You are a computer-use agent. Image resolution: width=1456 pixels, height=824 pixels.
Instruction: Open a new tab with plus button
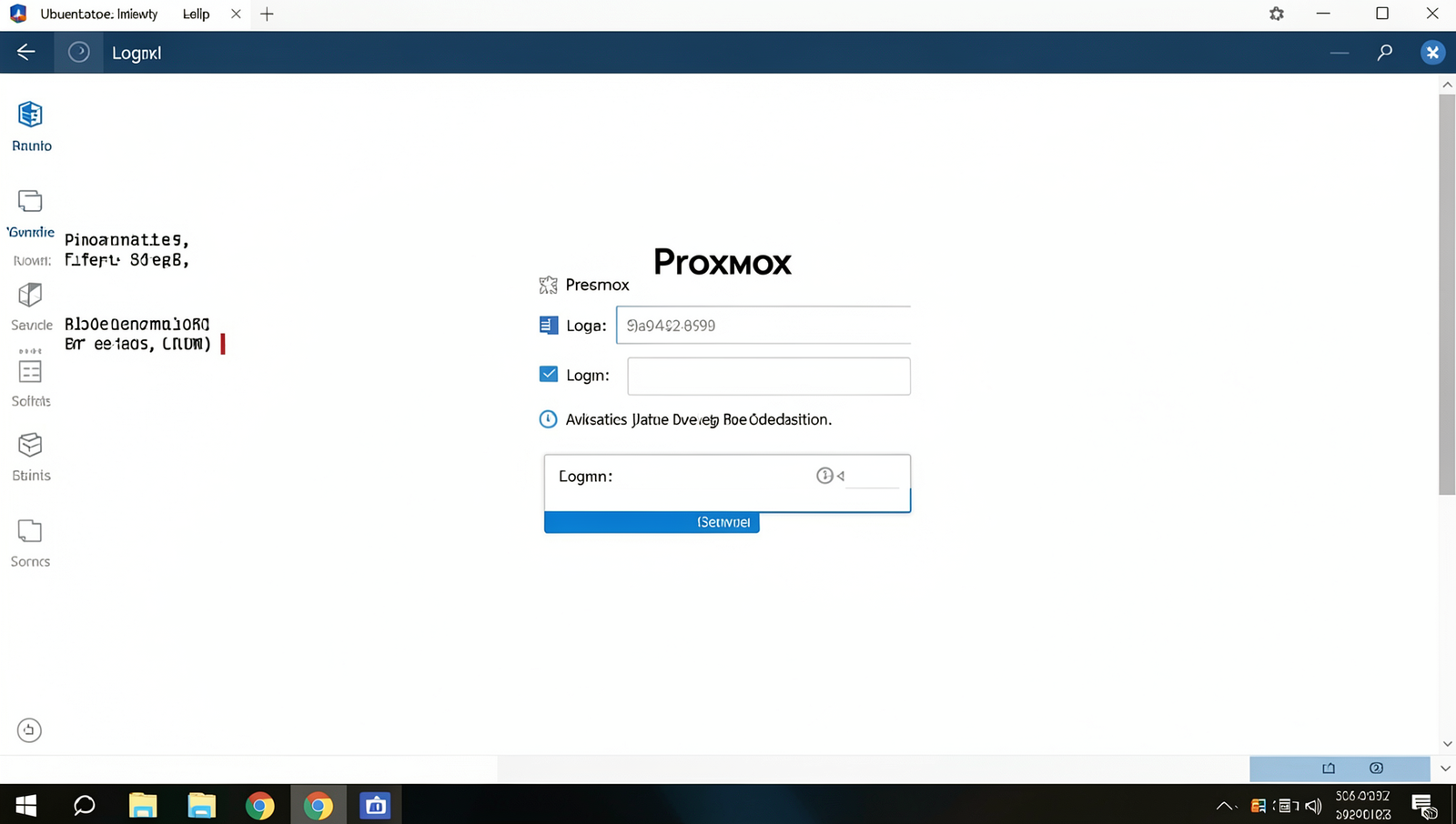267,14
